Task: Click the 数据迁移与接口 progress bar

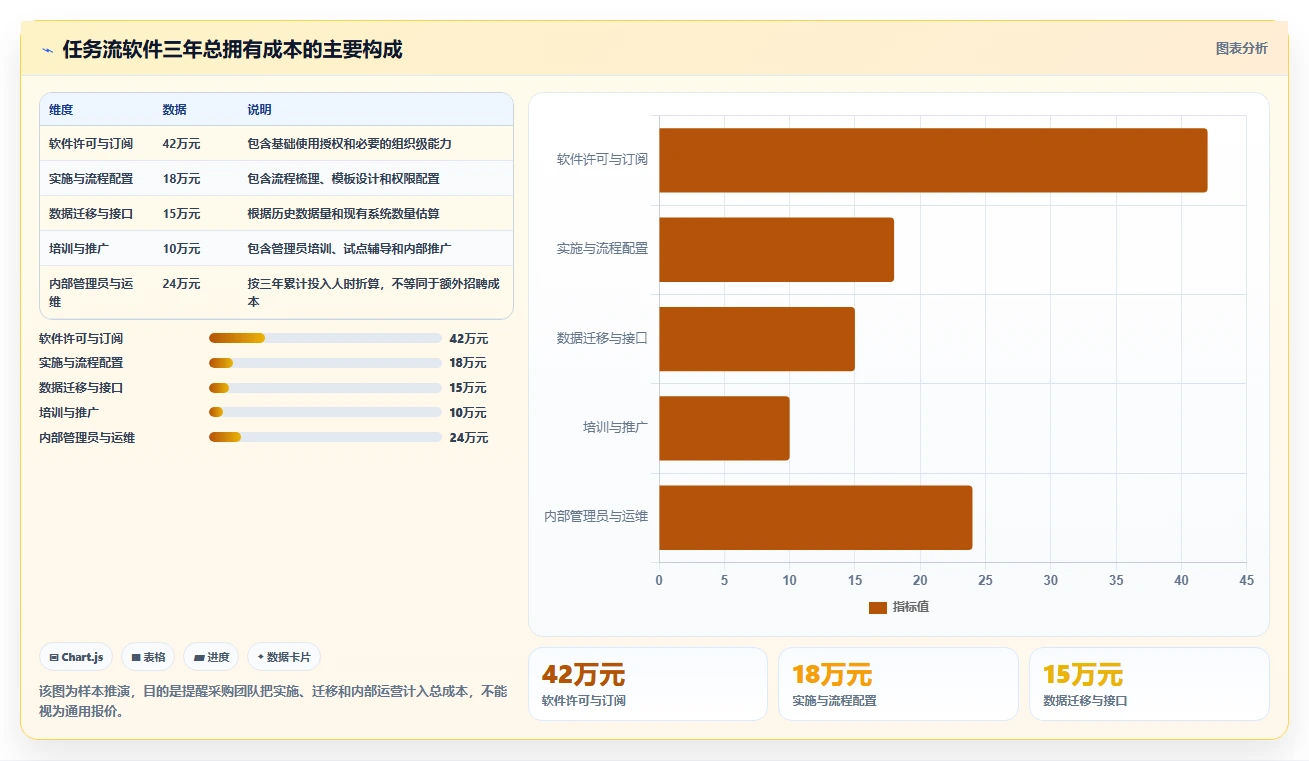Action: click(x=325, y=388)
